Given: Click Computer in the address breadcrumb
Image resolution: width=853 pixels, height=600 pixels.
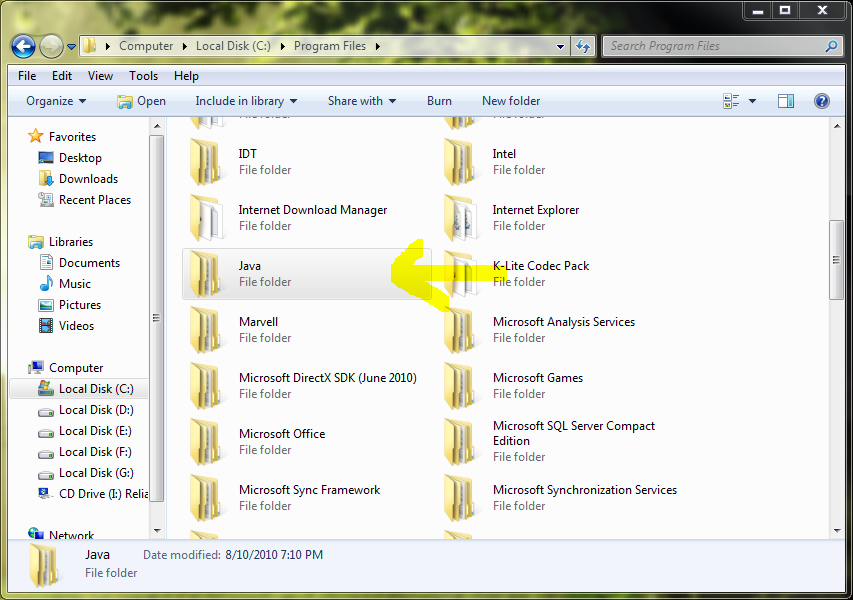Looking at the screenshot, I should point(146,46).
